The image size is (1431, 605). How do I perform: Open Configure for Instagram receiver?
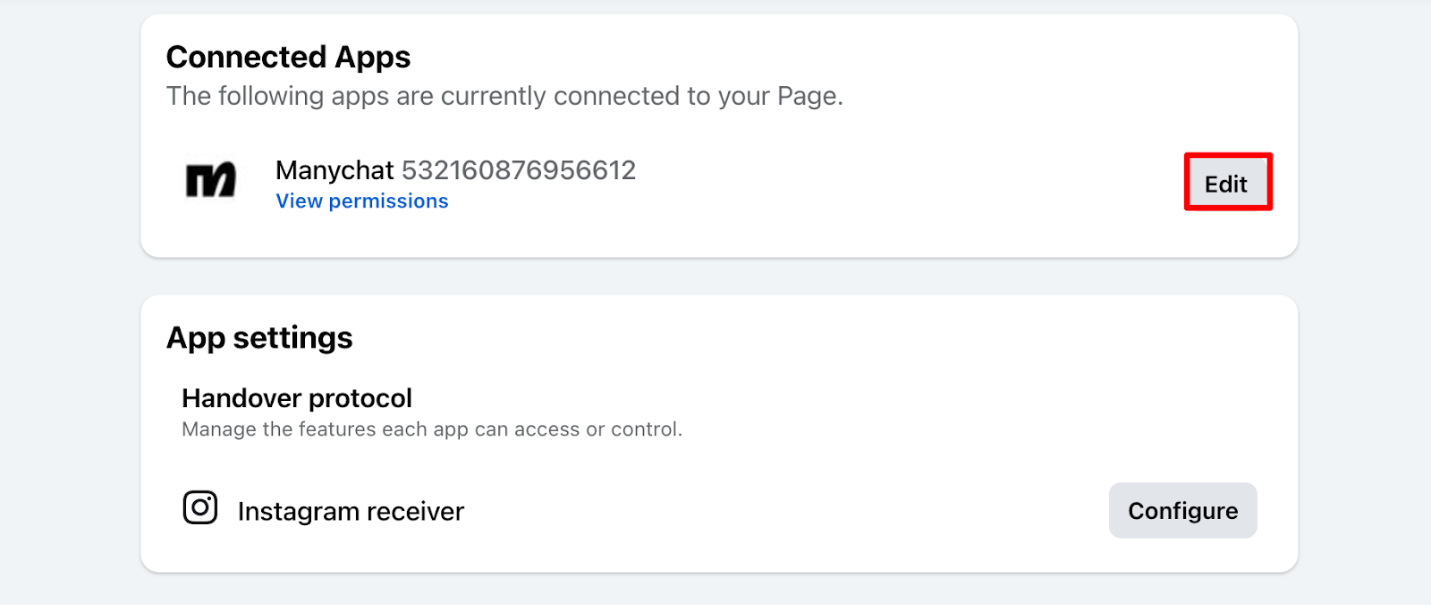pos(1182,511)
